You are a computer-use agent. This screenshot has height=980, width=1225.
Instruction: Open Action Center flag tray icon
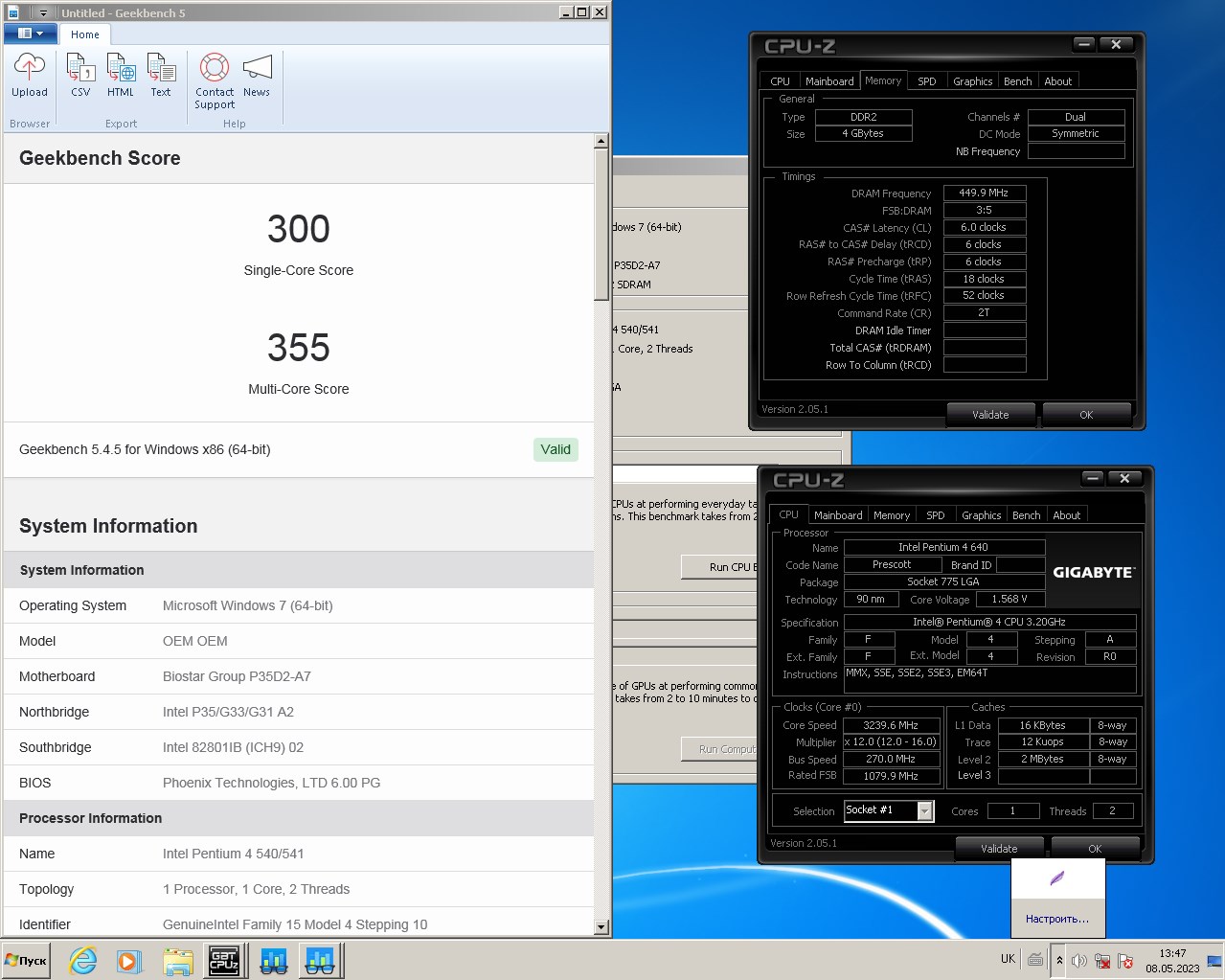(x=1125, y=961)
